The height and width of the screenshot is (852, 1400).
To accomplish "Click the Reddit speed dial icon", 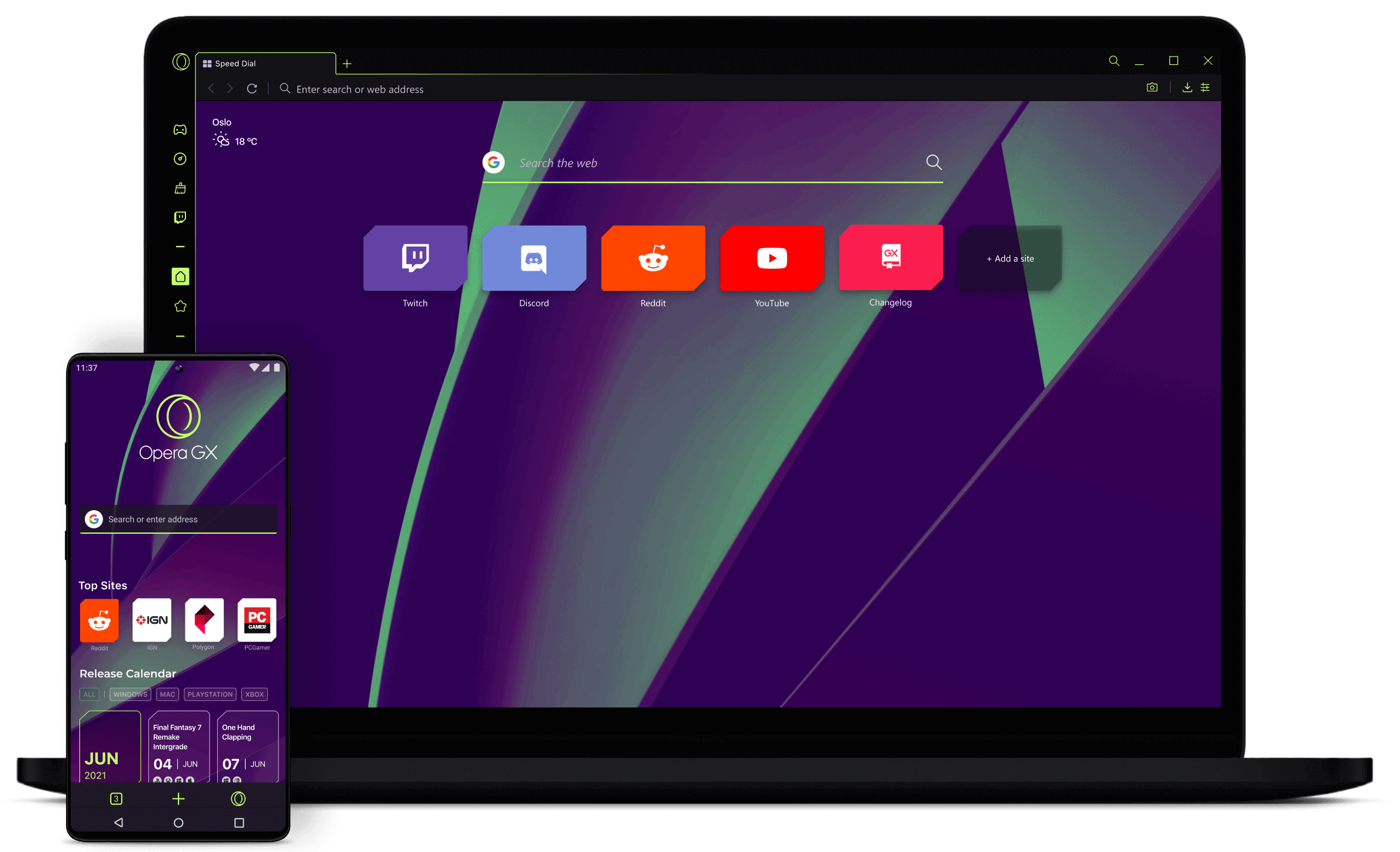I will click(653, 259).
